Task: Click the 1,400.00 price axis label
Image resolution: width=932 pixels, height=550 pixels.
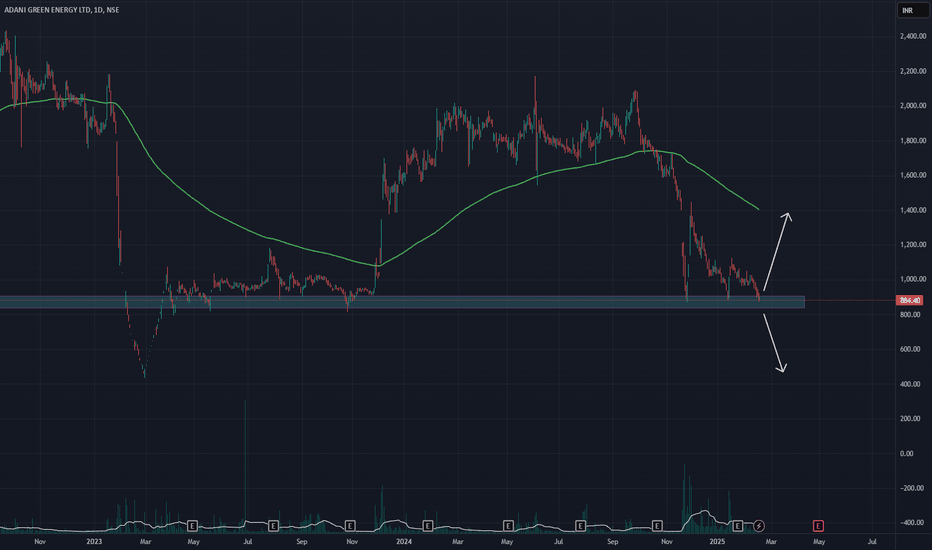Action: [913, 210]
